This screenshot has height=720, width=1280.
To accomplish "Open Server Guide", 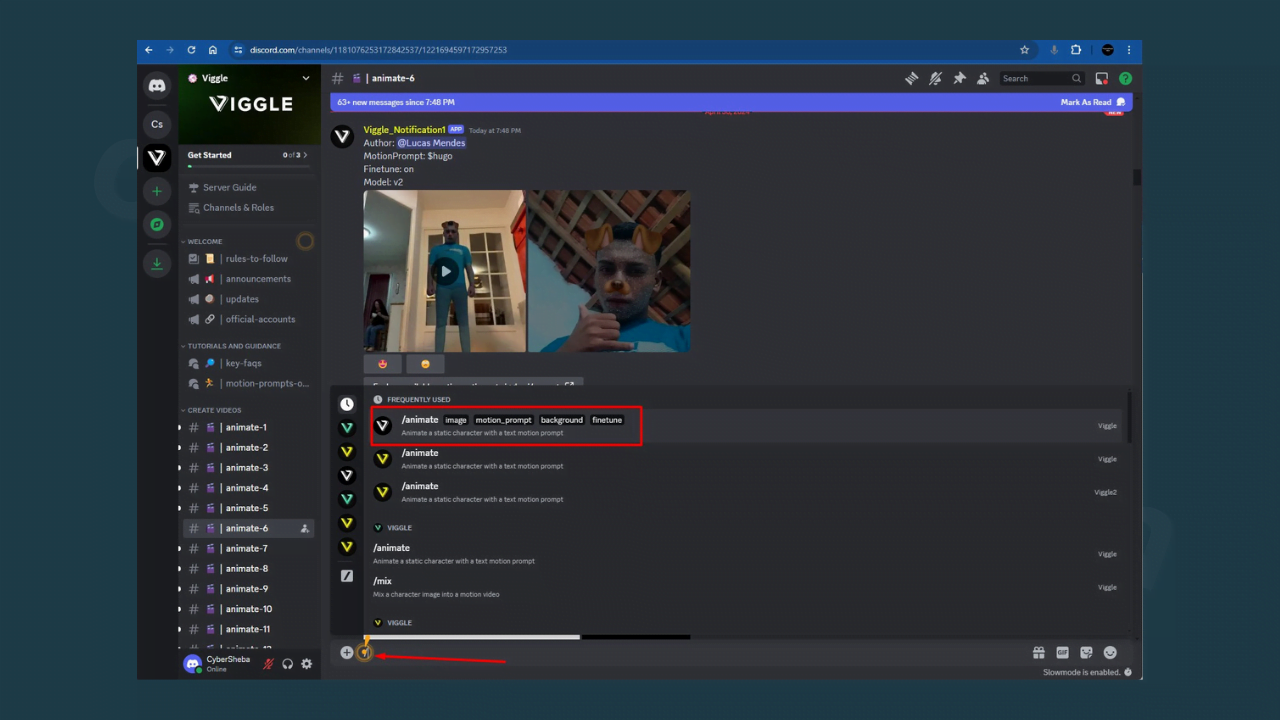I will click(x=229, y=187).
